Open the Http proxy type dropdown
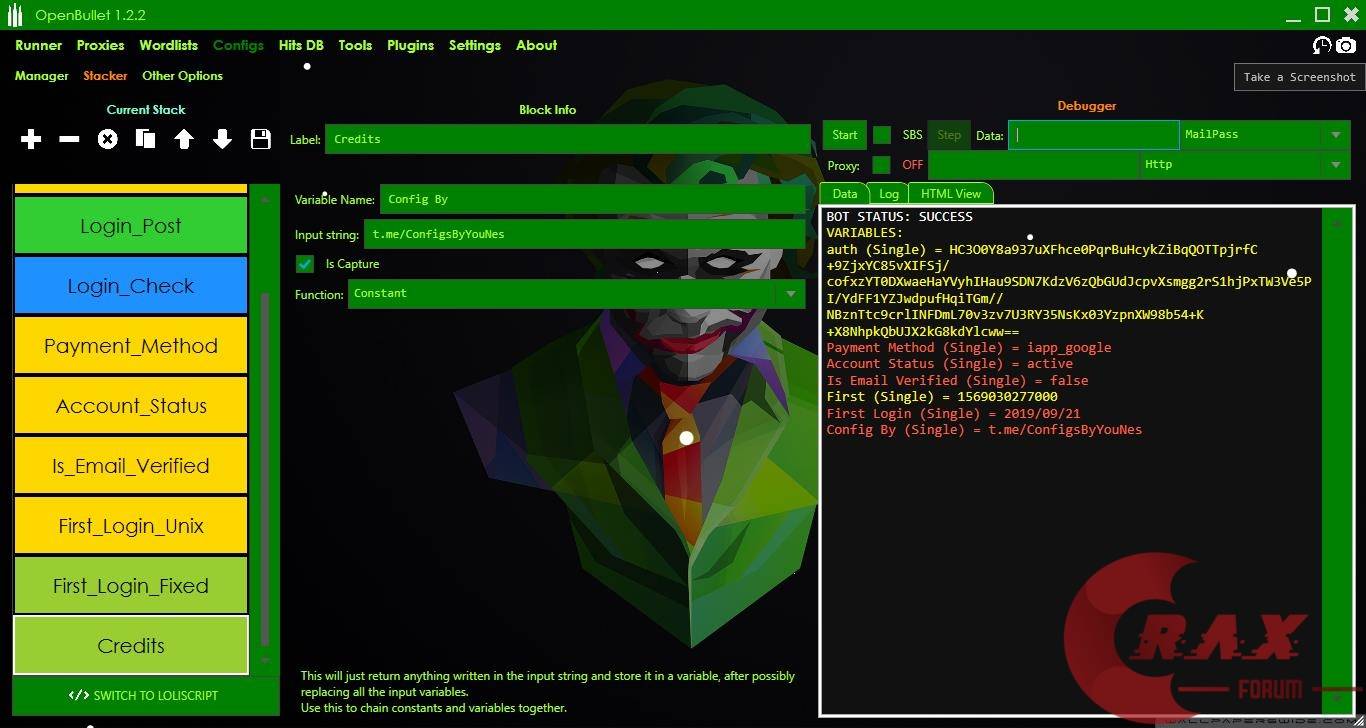1366x728 pixels. 1337,164
